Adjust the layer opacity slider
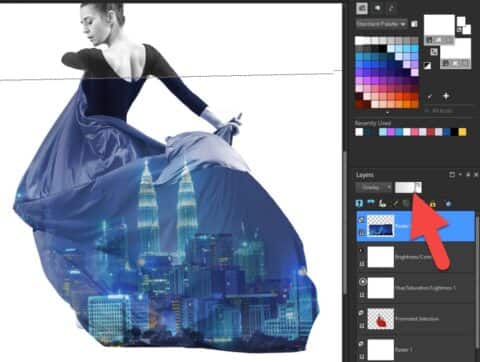Image resolution: width=480 pixels, height=362 pixels. [404, 187]
